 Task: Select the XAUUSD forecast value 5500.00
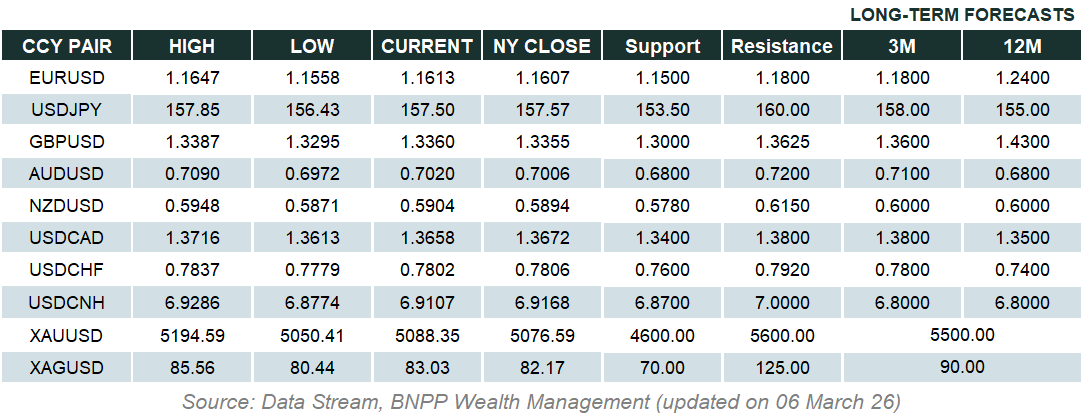[961, 335]
